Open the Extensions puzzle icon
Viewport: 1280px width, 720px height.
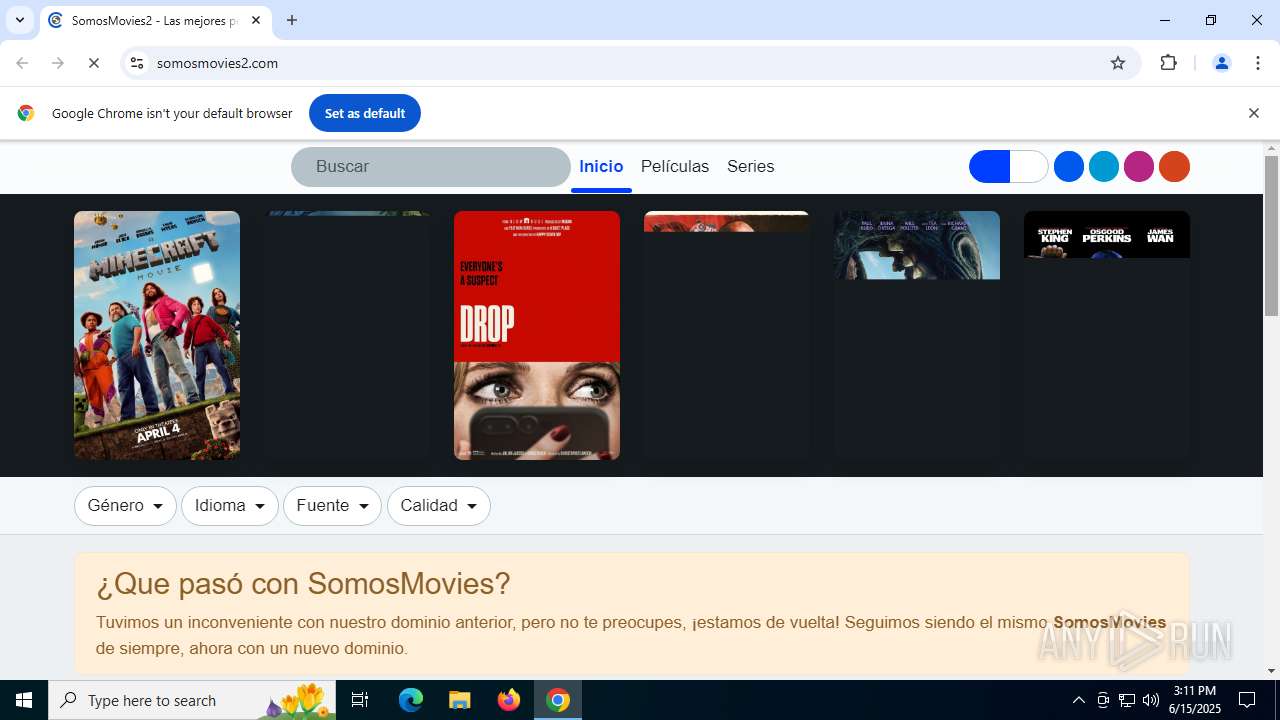pyautogui.click(x=1168, y=63)
